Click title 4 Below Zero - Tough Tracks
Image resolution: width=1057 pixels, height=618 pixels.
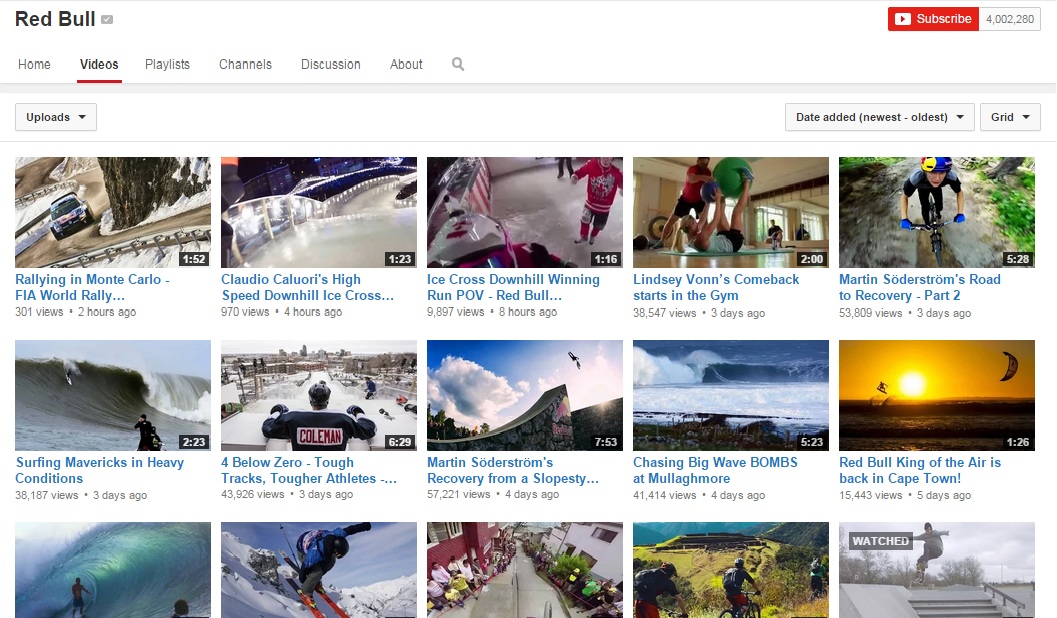click(309, 470)
